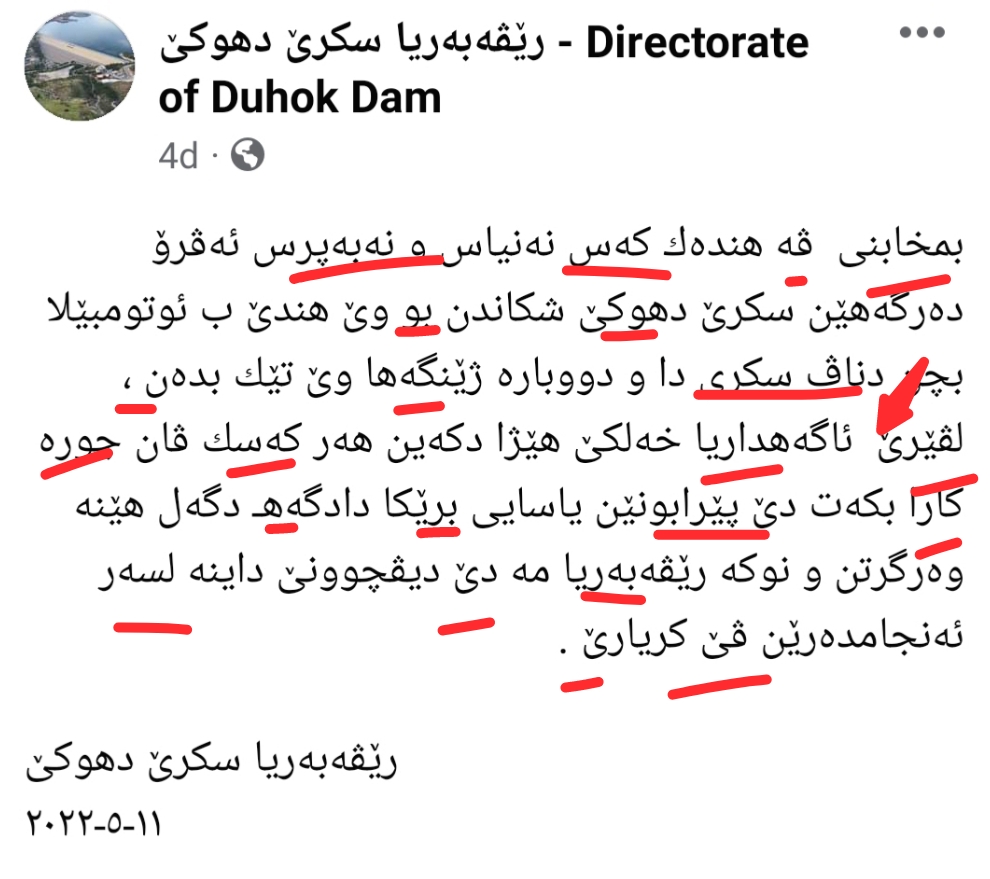Screen dimensions: 990x879
Task: Select the word "ئەنجامدەرێن" in last line
Action: [862, 637]
